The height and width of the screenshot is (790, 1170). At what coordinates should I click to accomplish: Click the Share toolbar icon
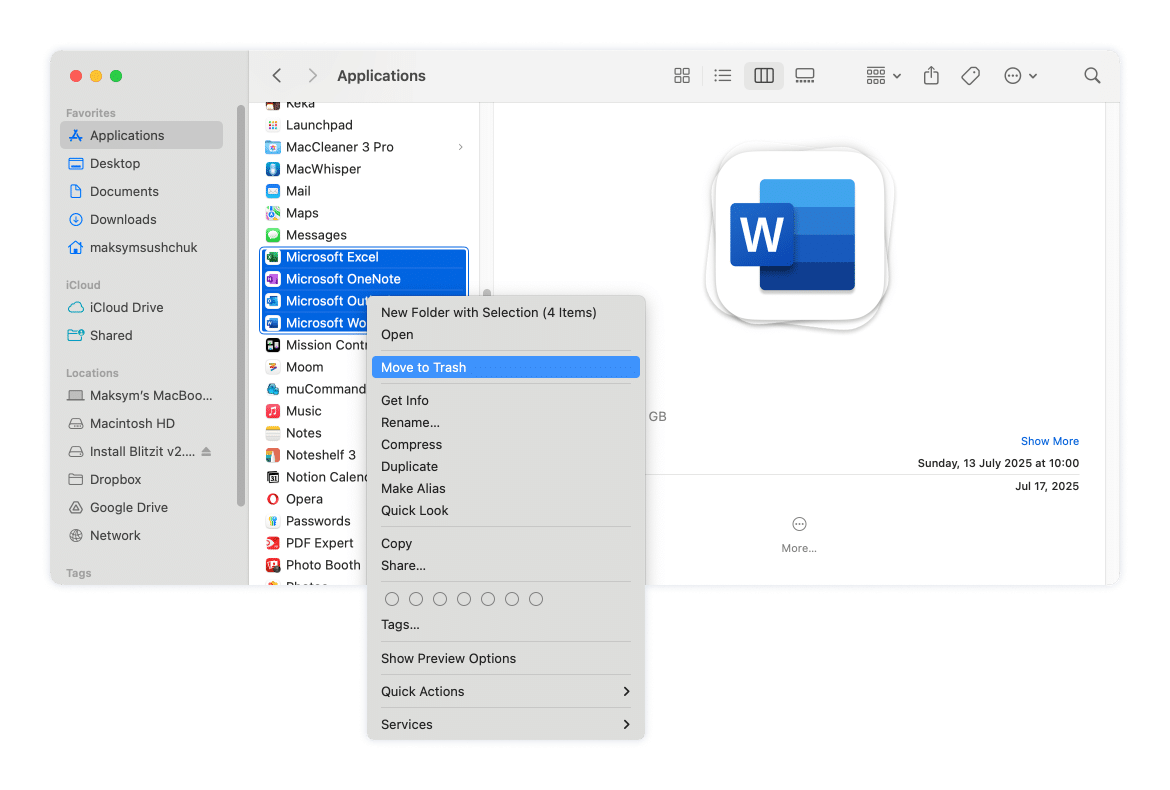pos(931,75)
